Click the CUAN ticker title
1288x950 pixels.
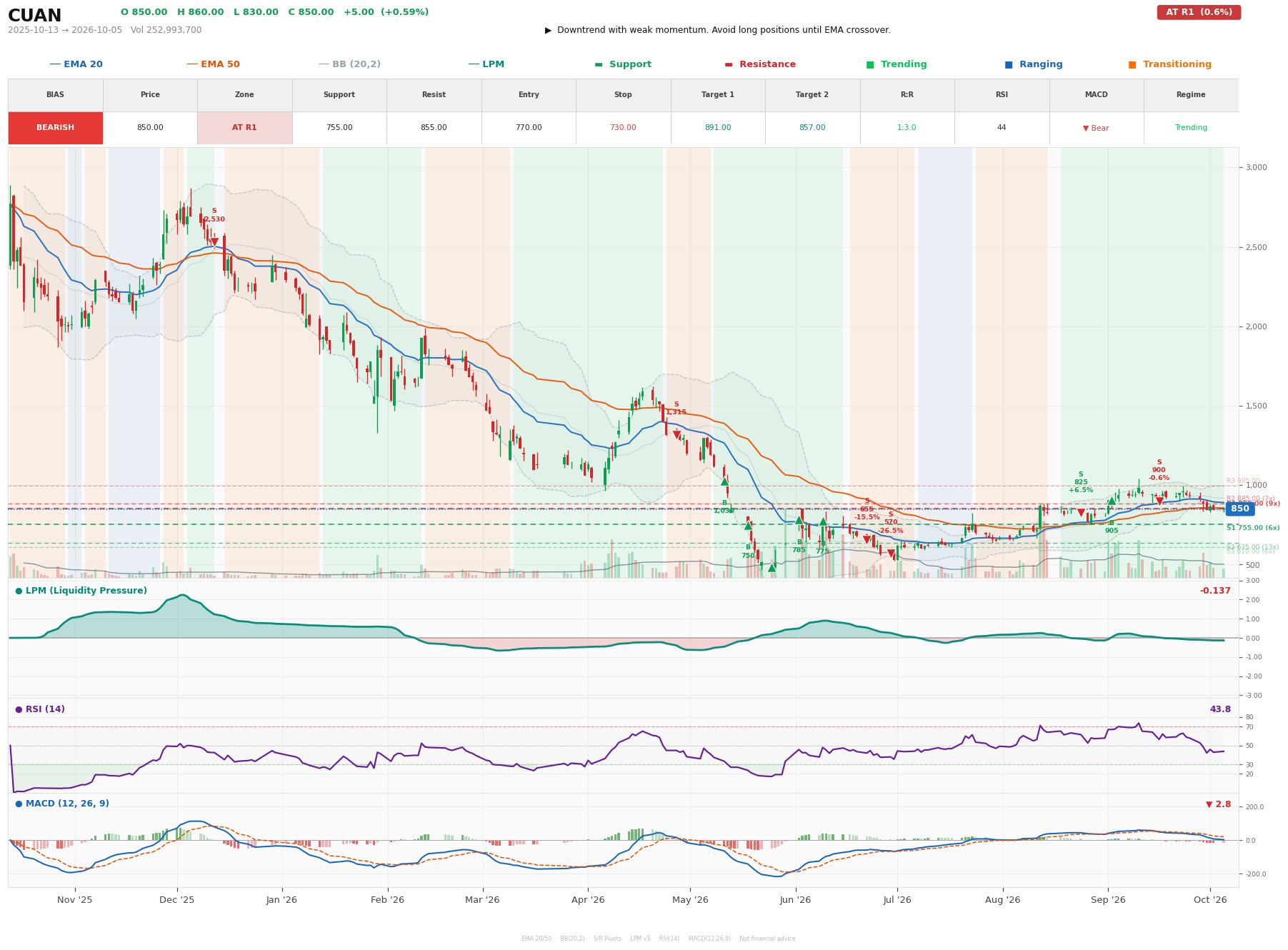coord(34,16)
